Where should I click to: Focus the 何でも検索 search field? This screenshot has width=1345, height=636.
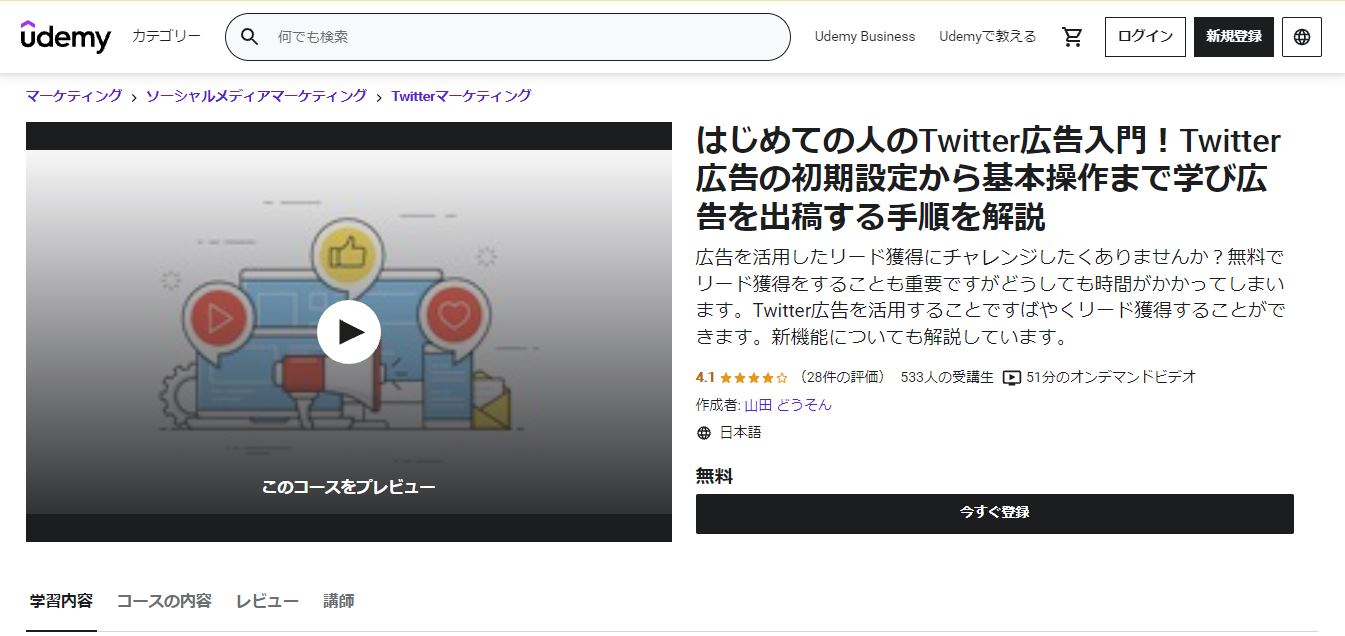tap(508, 37)
